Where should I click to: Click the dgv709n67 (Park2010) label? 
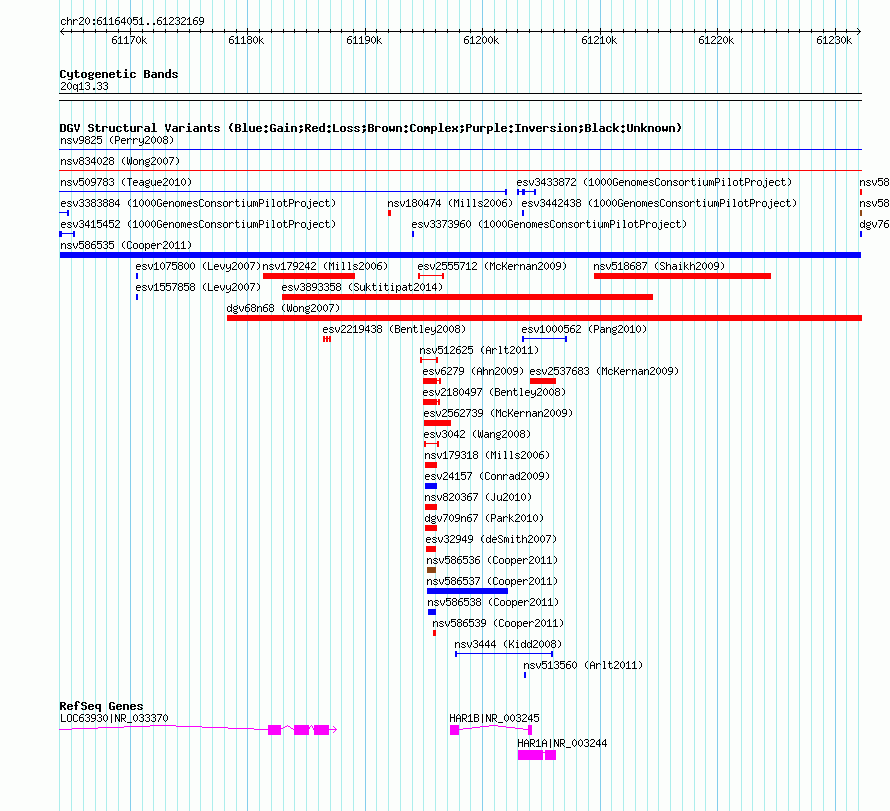tap(484, 518)
